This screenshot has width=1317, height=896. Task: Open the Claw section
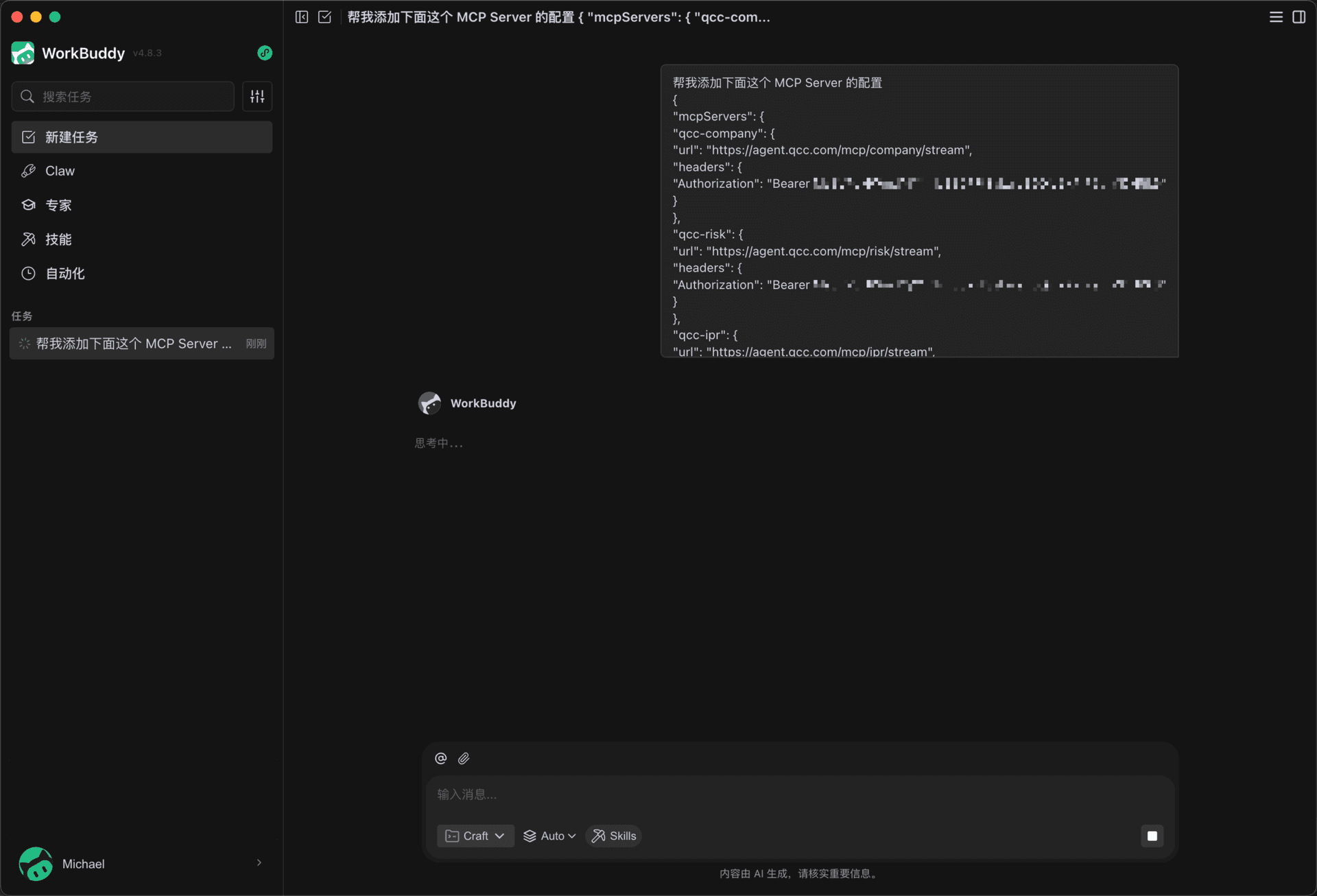pyautogui.click(x=60, y=171)
